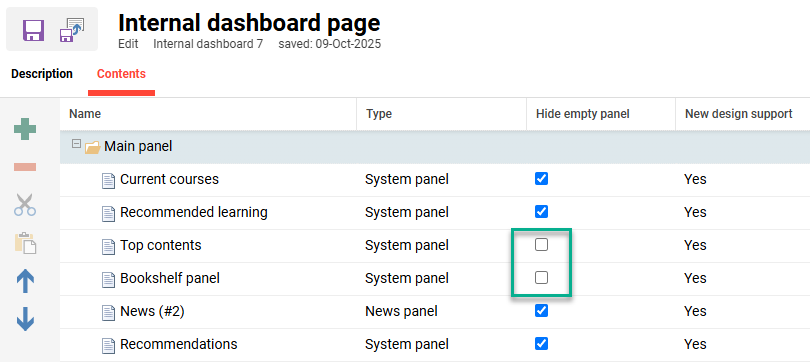Uncheck Hide empty panel for Current courses
The height and width of the screenshot is (362, 810).
(541, 179)
